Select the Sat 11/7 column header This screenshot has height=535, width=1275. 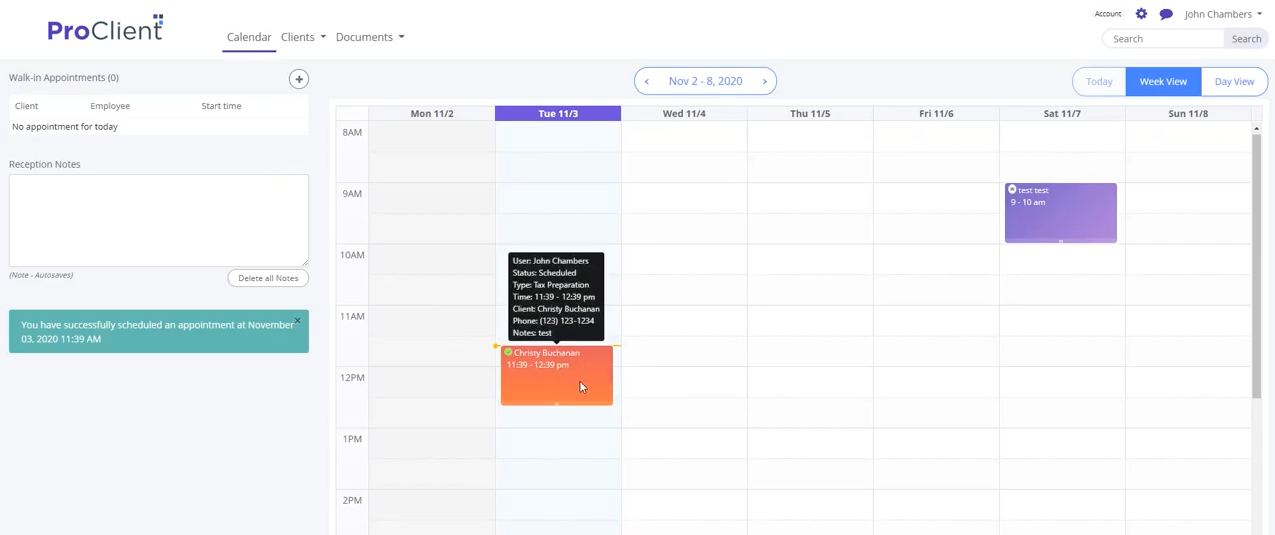1062,114
